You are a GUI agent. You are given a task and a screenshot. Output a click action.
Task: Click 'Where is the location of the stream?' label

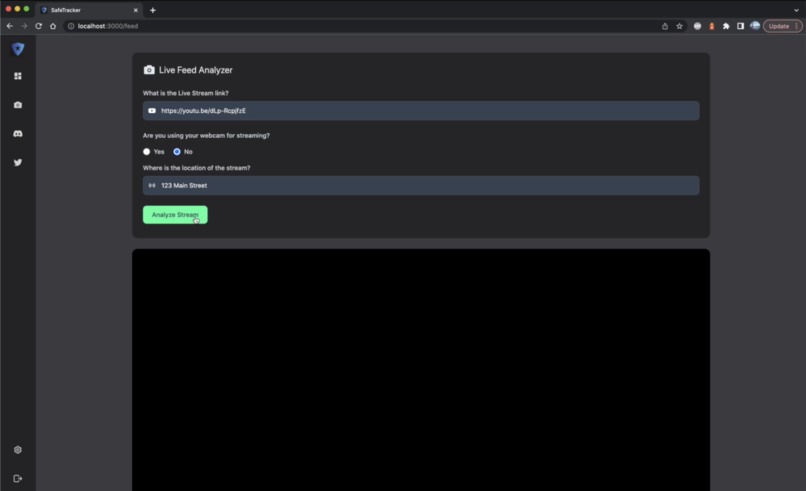tap(196, 168)
